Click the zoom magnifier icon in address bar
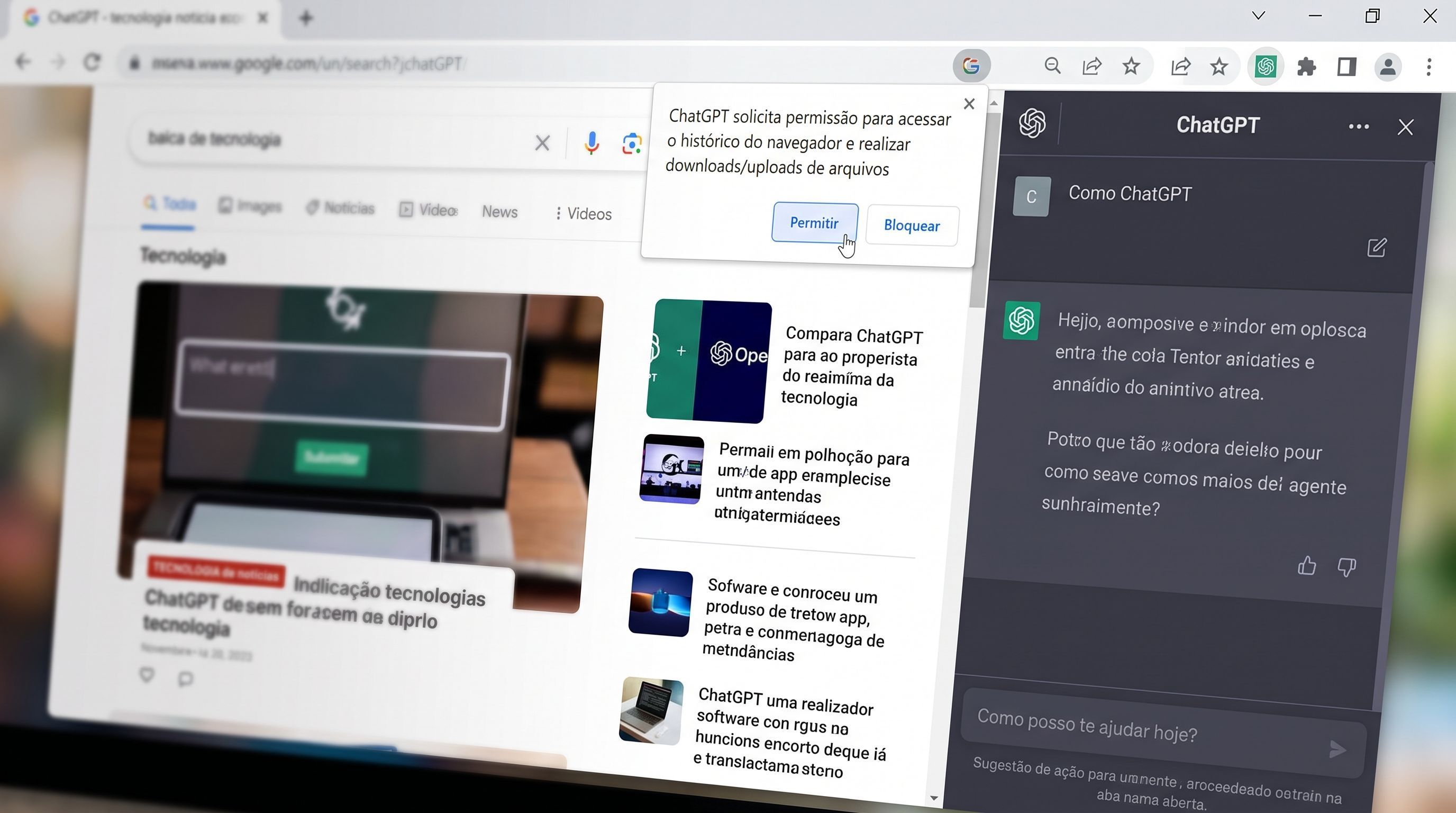 coord(1052,66)
